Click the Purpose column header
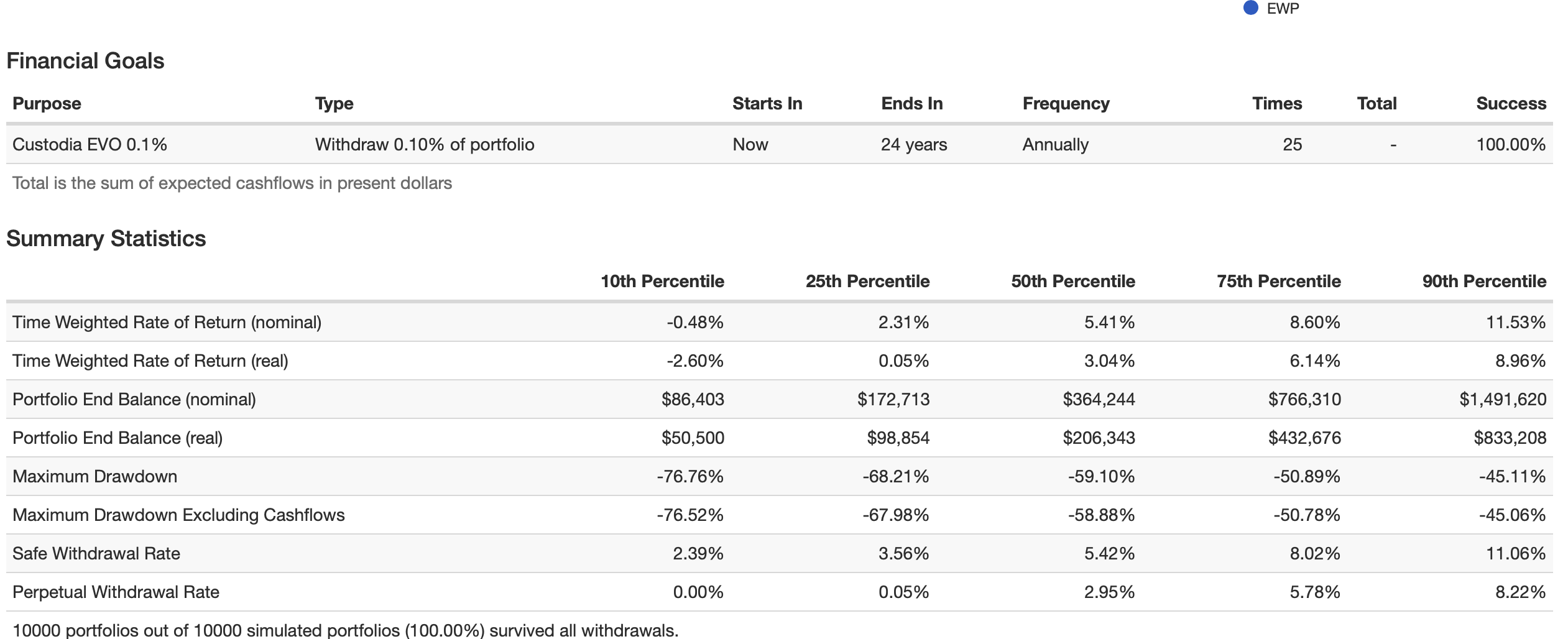This screenshot has width=1568, height=639. pyautogui.click(x=47, y=103)
